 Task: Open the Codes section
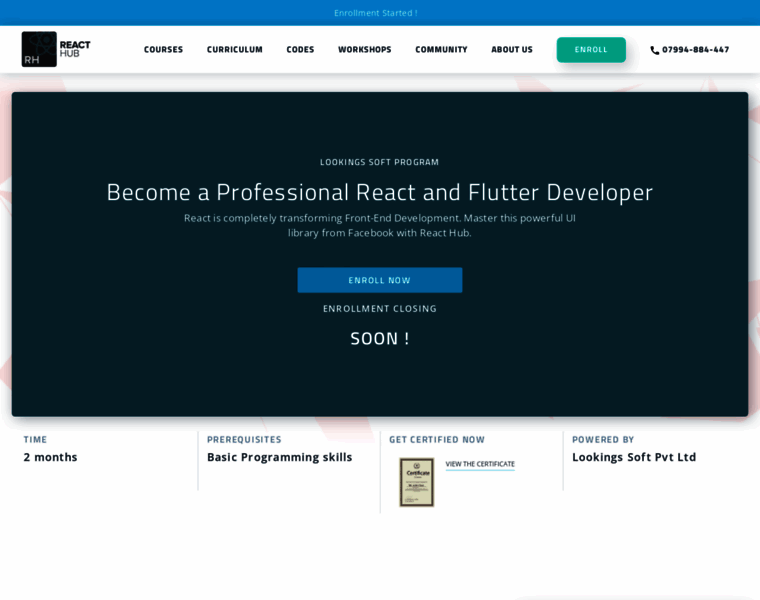(300, 49)
